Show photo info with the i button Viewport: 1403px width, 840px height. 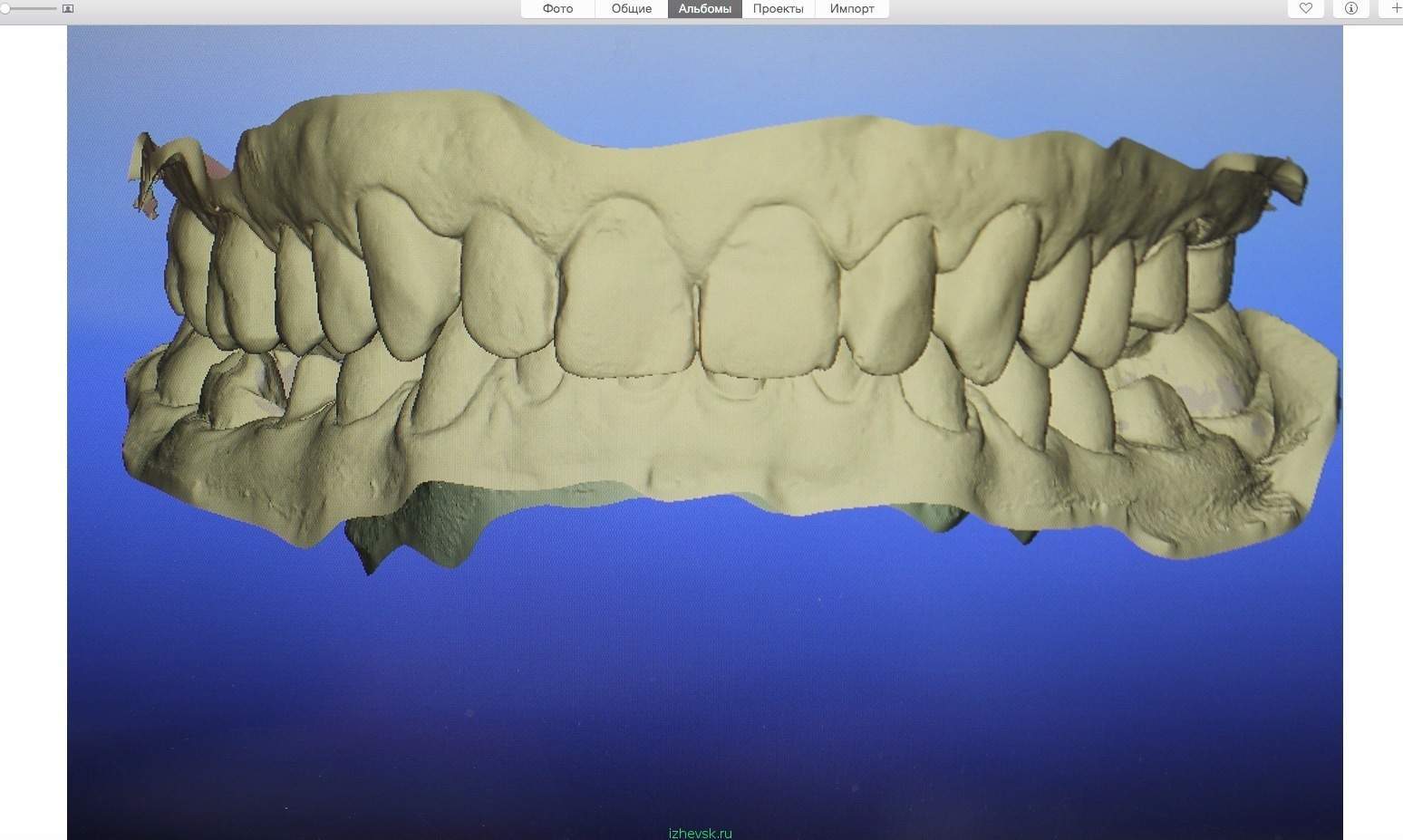tap(1351, 8)
